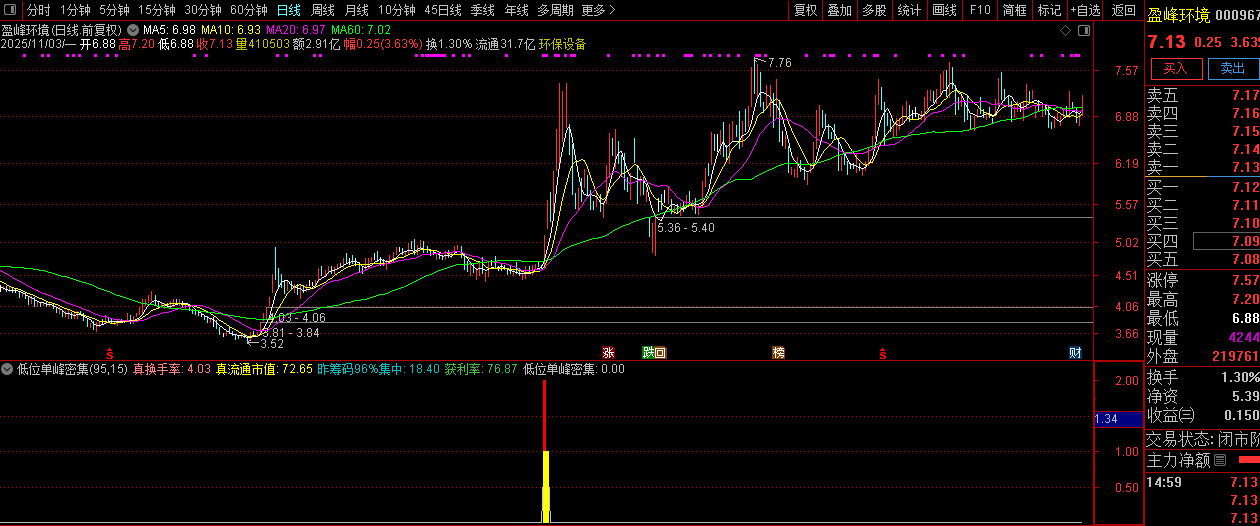Select the 日线 daily period tab
The height and width of the screenshot is (526, 1260).
tap(288, 10)
